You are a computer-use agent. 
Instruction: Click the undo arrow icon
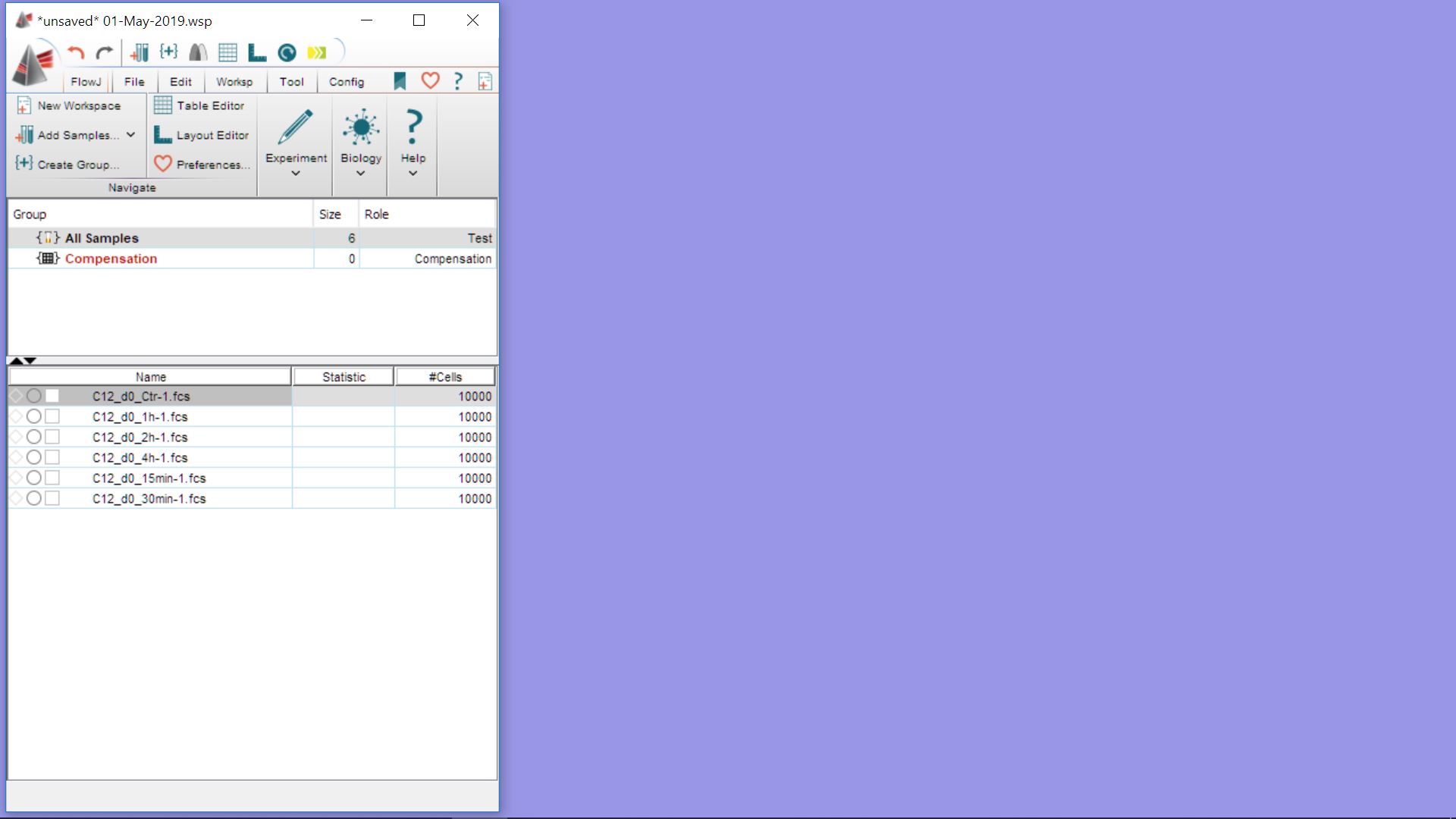(75, 52)
